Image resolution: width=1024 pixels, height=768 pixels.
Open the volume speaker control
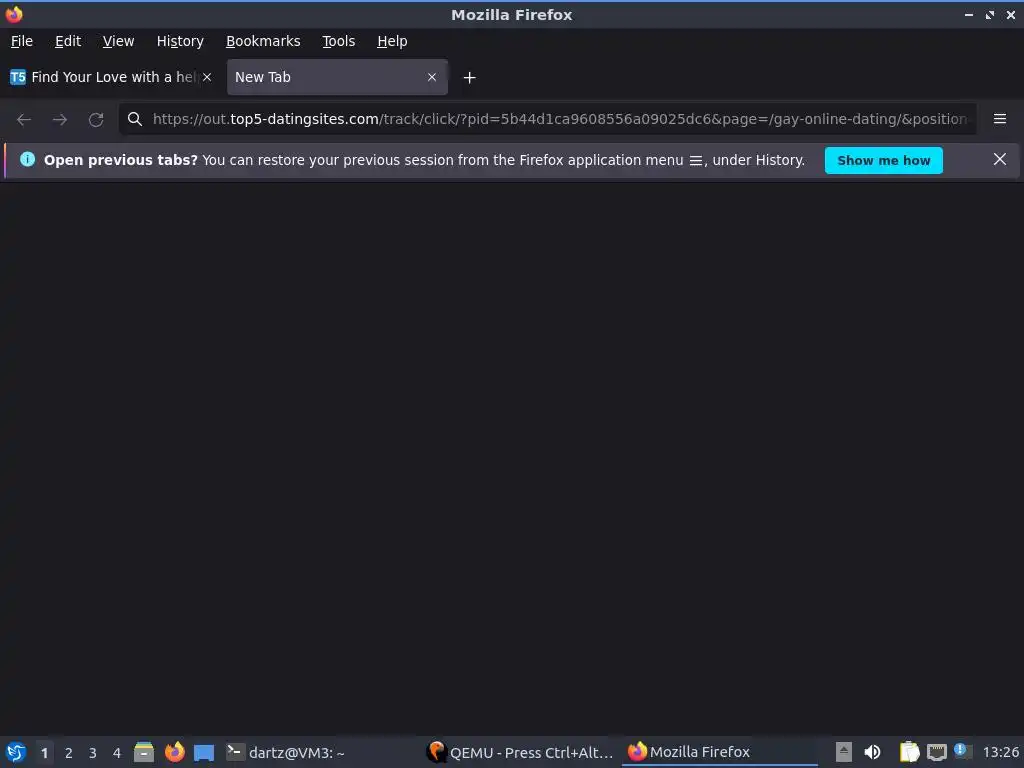[x=872, y=752]
